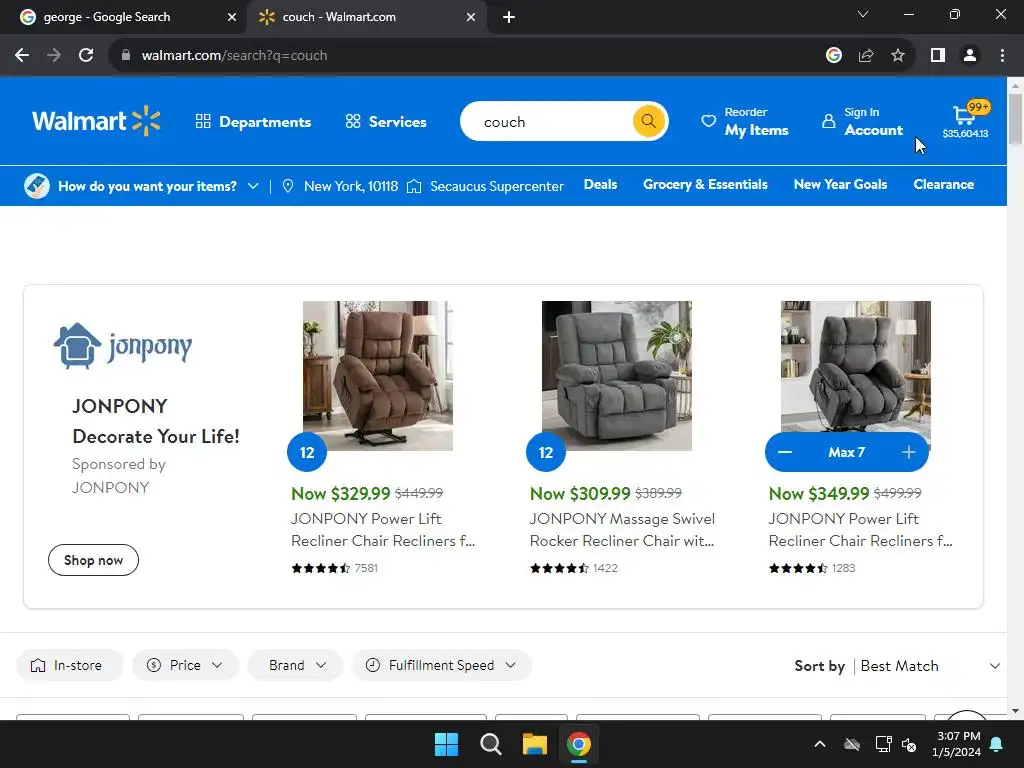Go back using browser back arrow
Screen dimensions: 1024x768
pyautogui.click(x=22, y=56)
